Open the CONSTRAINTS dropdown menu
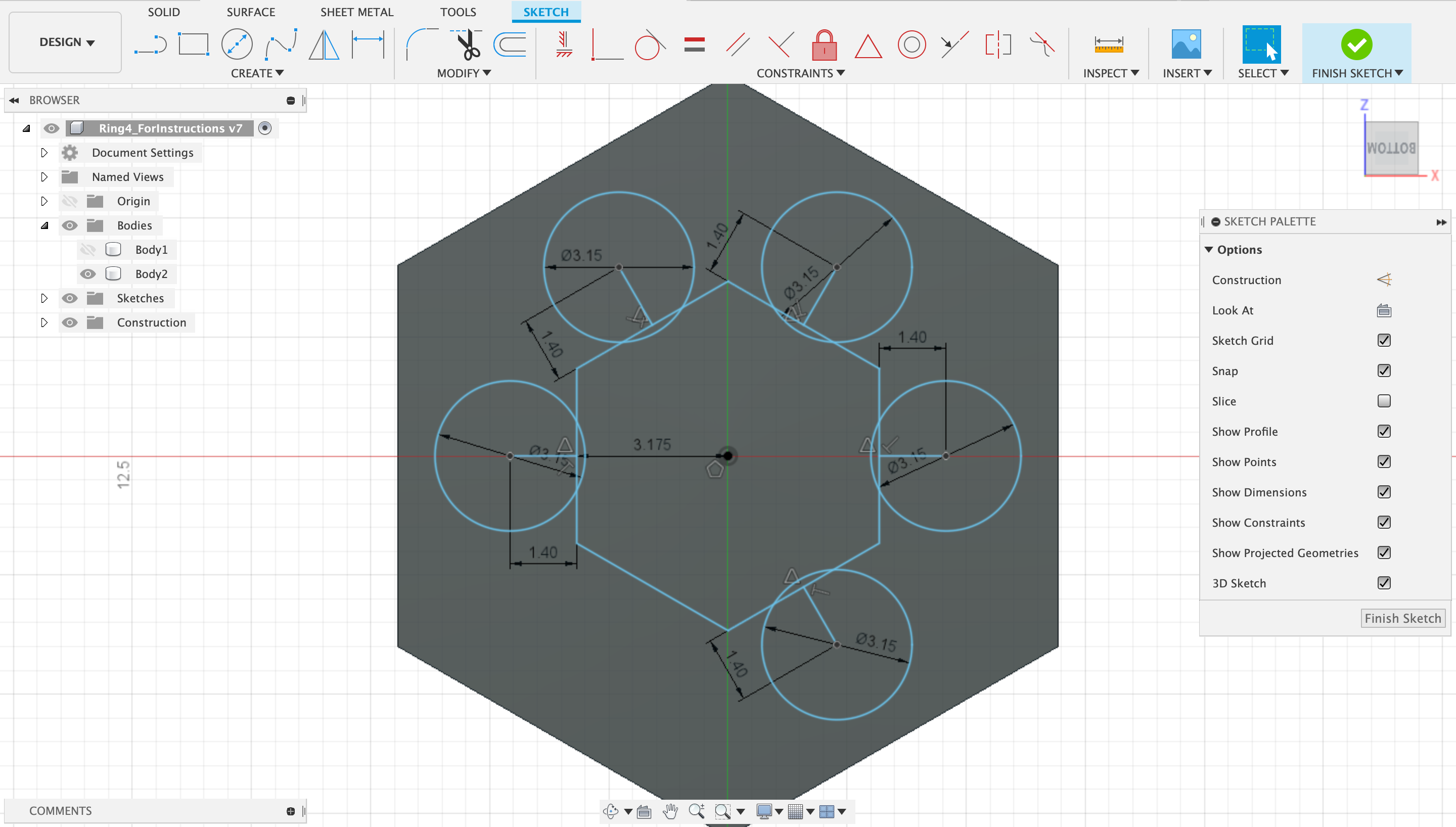Screen dimensions: 1456x827 [x=800, y=73]
